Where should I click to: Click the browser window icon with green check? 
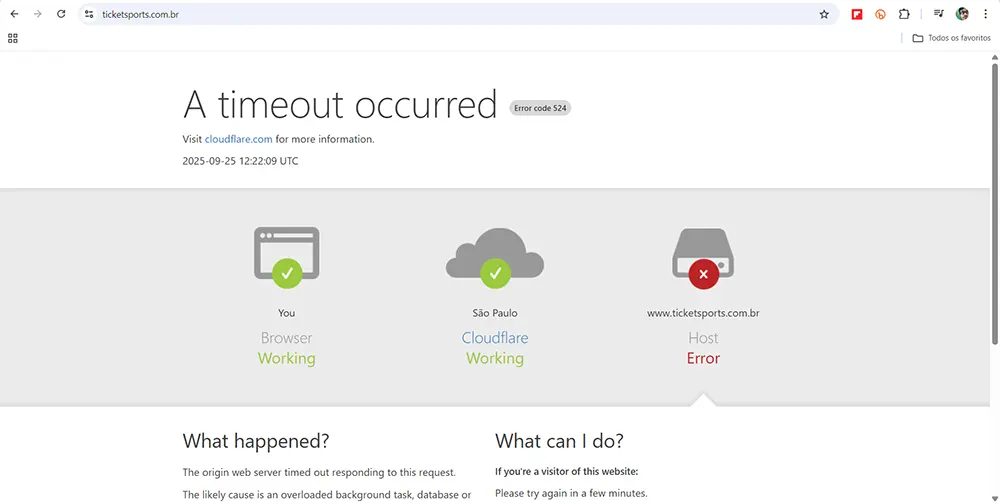click(287, 257)
